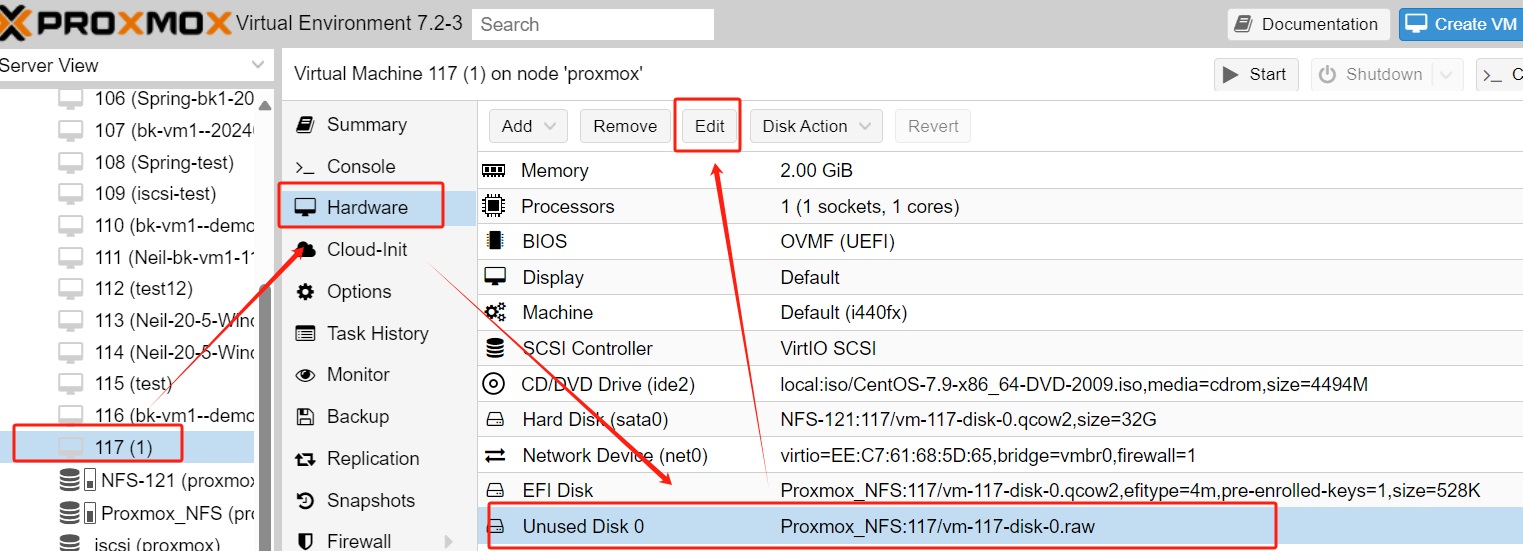Start the virtual machine
1523x551 pixels.
tap(1255, 75)
